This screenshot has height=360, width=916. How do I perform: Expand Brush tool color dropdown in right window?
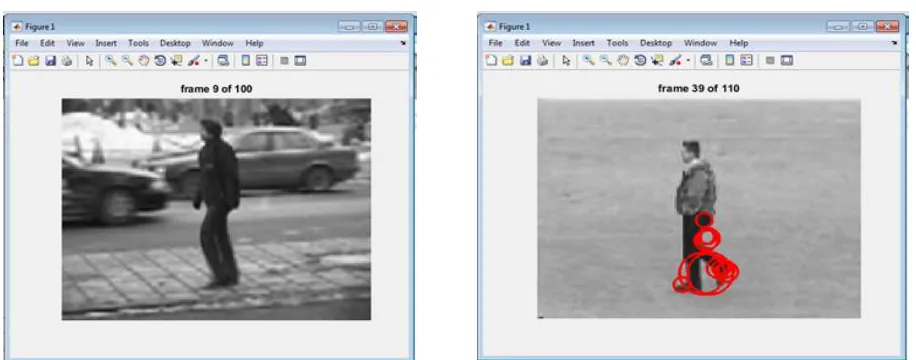(688, 60)
